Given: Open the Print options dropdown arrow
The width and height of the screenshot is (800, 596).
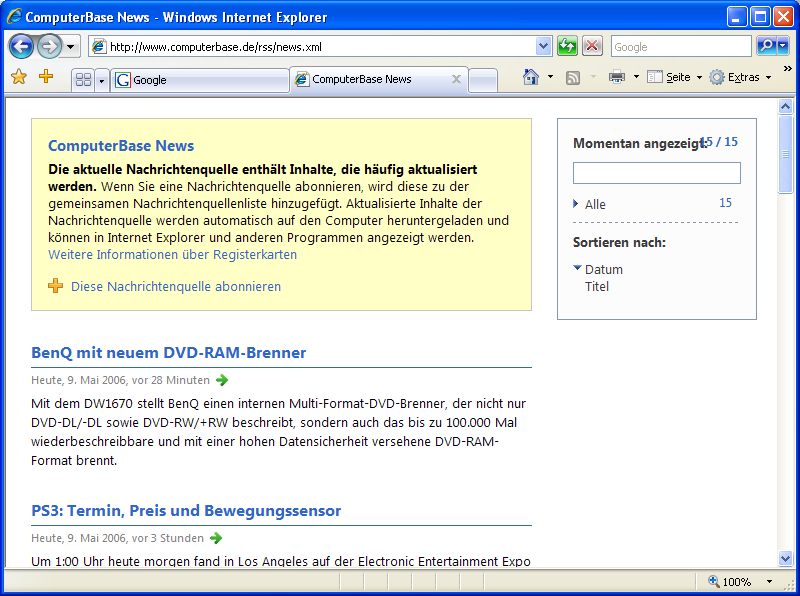Looking at the screenshot, I should click(636, 77).
